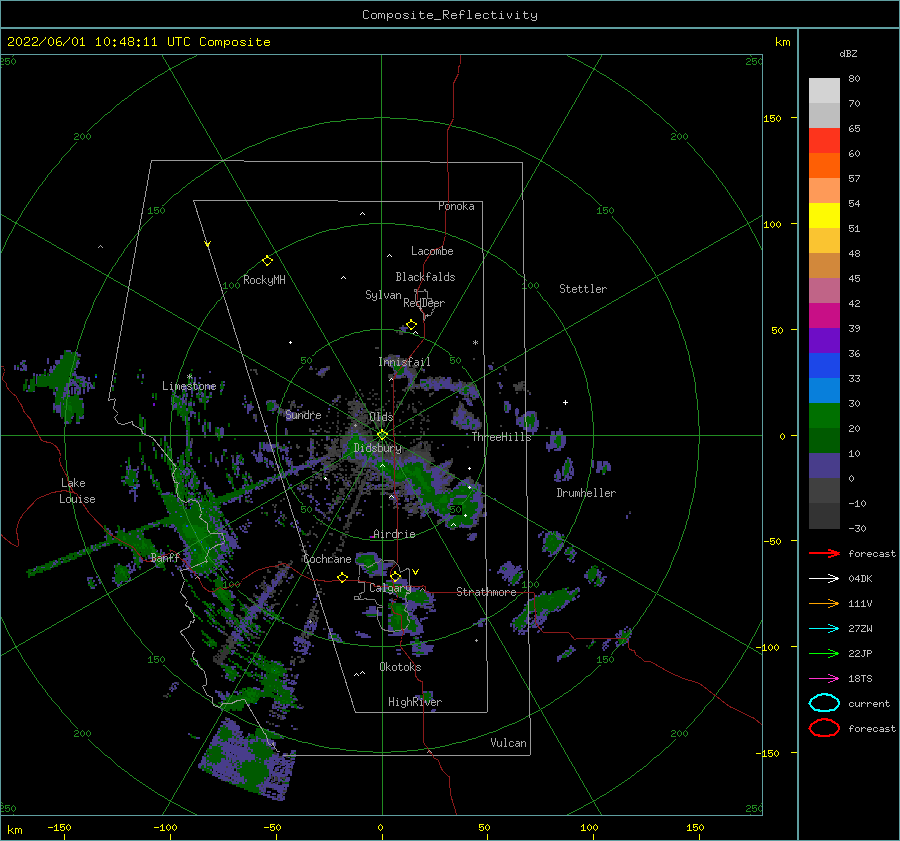Click the red forecast arrow in legend
The image size is (900, 841).
(824, 553)
